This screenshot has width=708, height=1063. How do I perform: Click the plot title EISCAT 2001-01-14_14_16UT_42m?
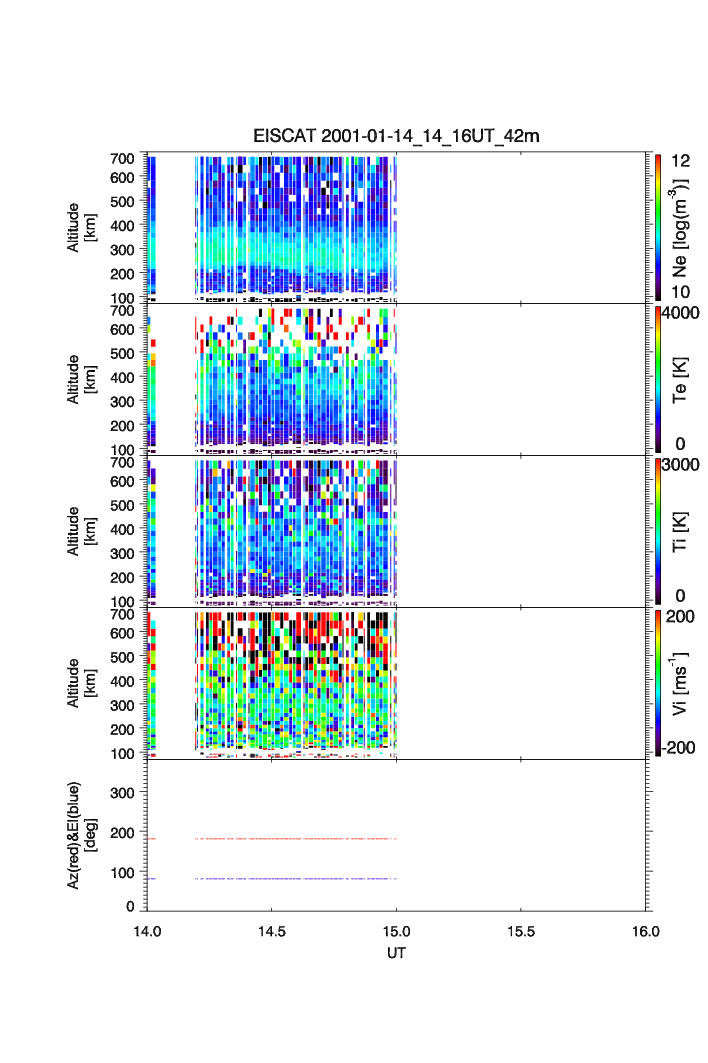(x=397, y=136)
